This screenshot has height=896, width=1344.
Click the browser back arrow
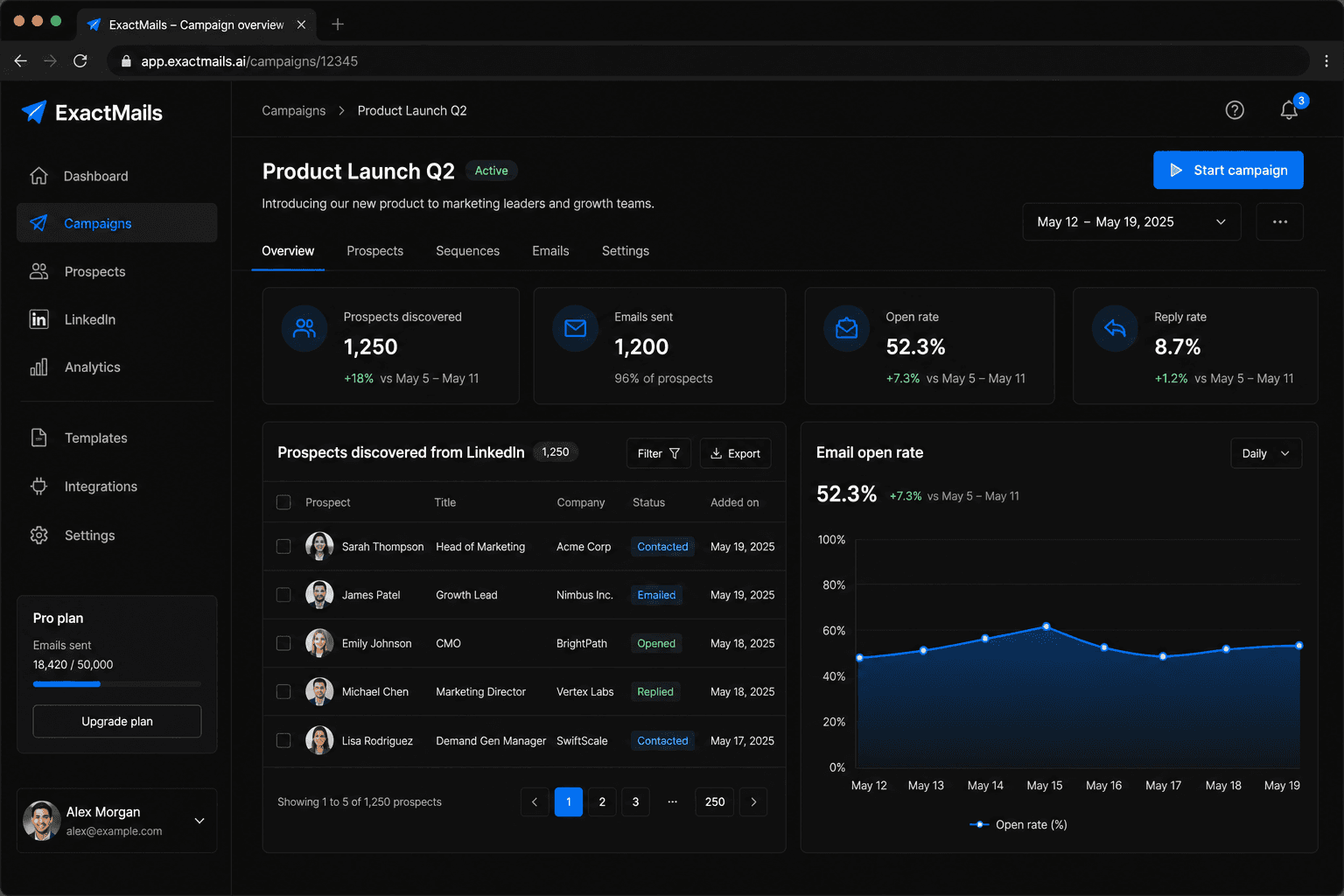(21, 61)
